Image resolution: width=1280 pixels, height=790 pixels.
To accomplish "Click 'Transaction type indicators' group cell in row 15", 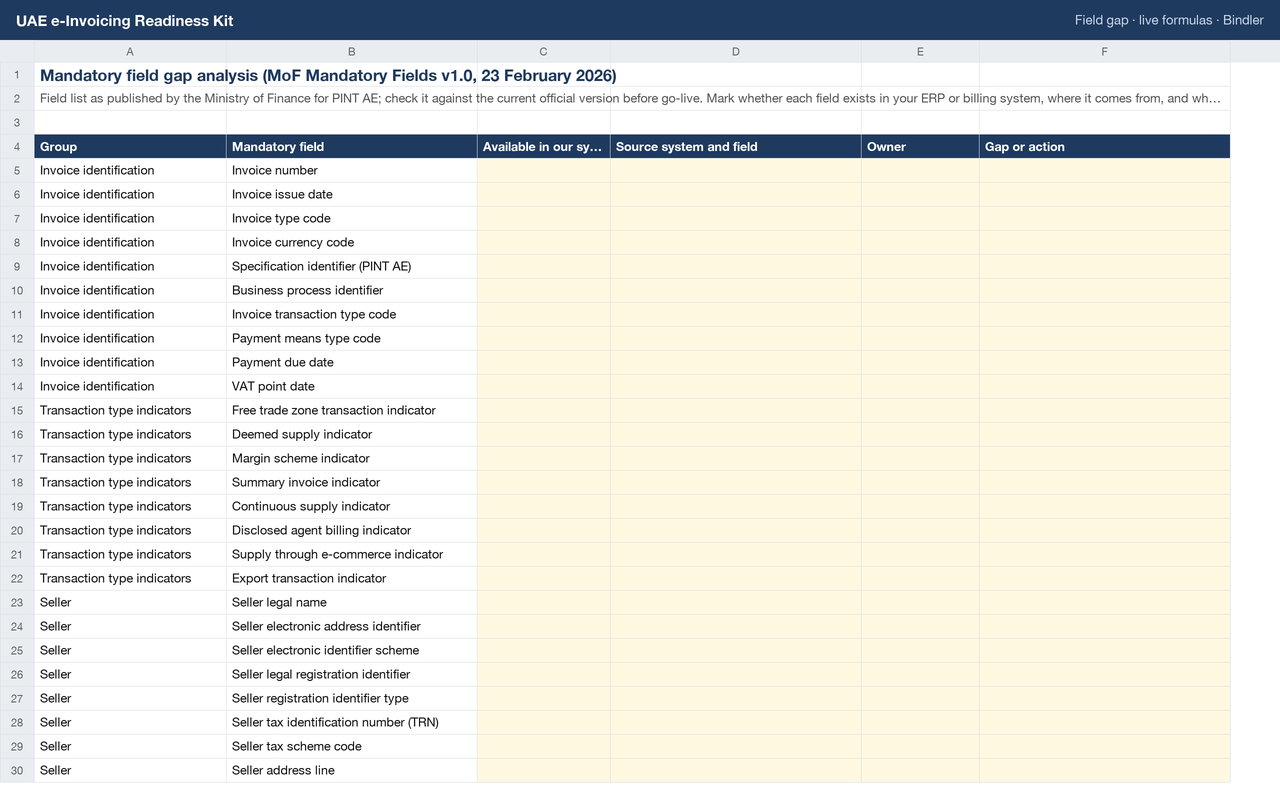I will 130,410.
